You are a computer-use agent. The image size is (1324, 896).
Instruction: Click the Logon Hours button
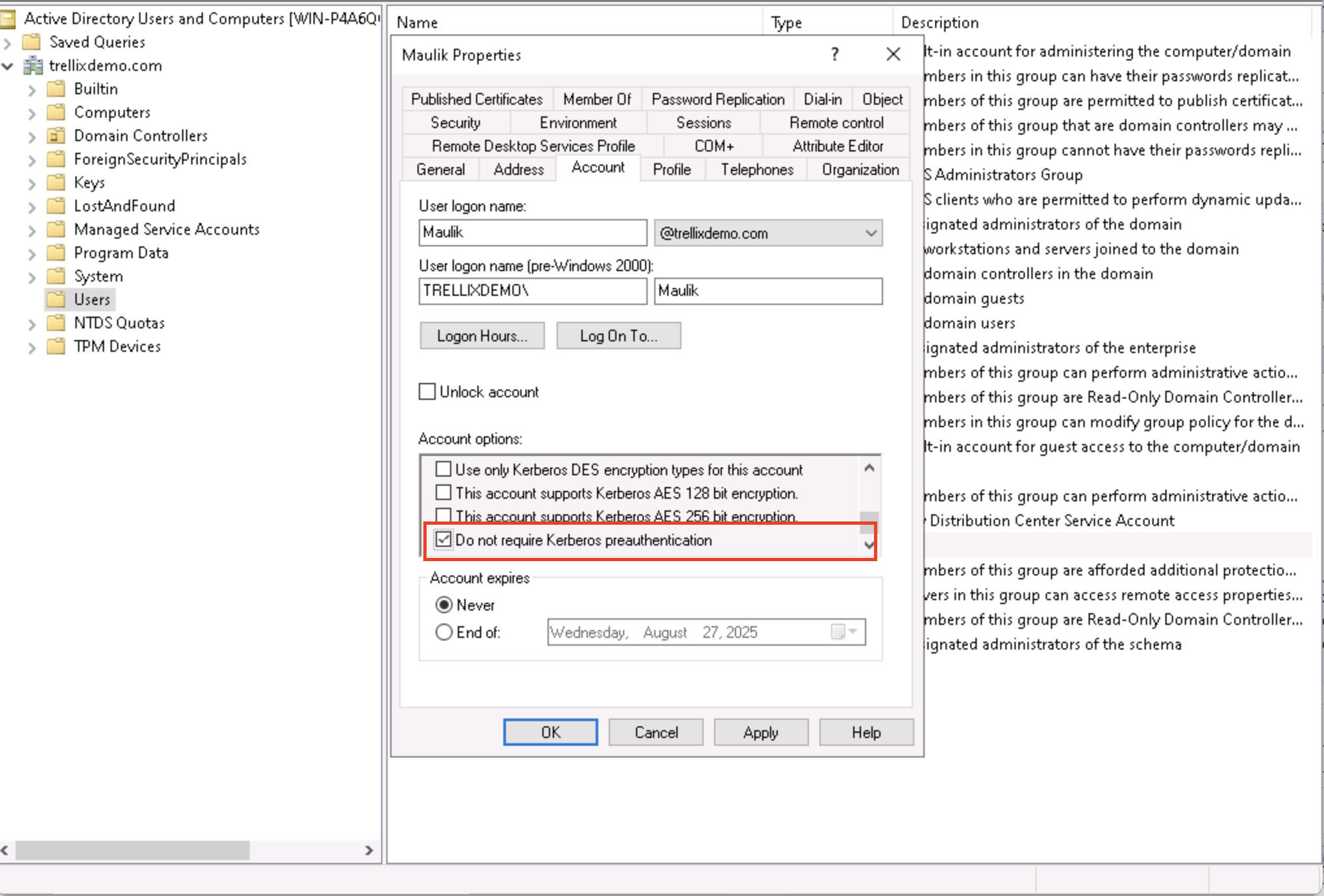(x=482, y=336)
